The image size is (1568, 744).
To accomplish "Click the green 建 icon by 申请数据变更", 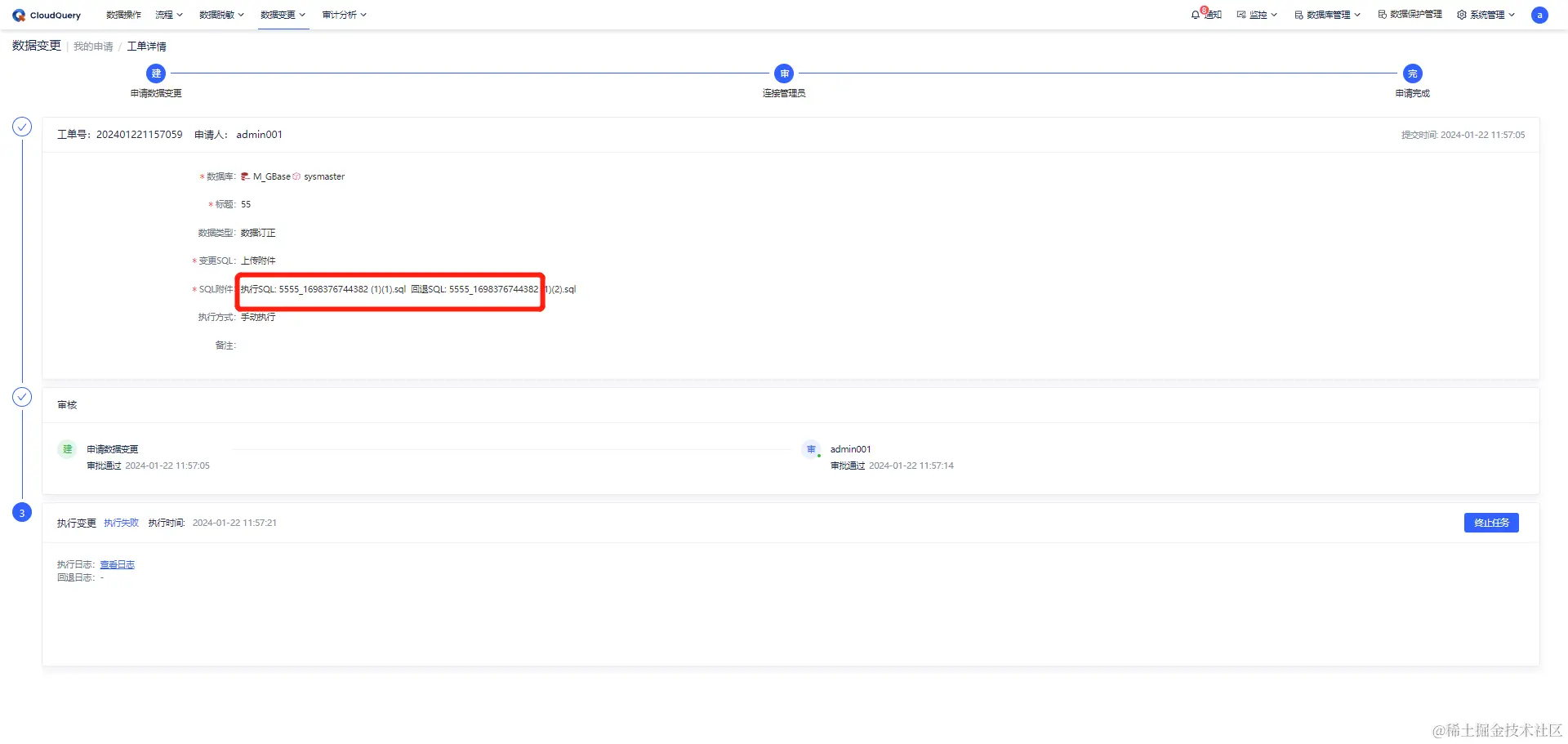I will pos(67,449).
